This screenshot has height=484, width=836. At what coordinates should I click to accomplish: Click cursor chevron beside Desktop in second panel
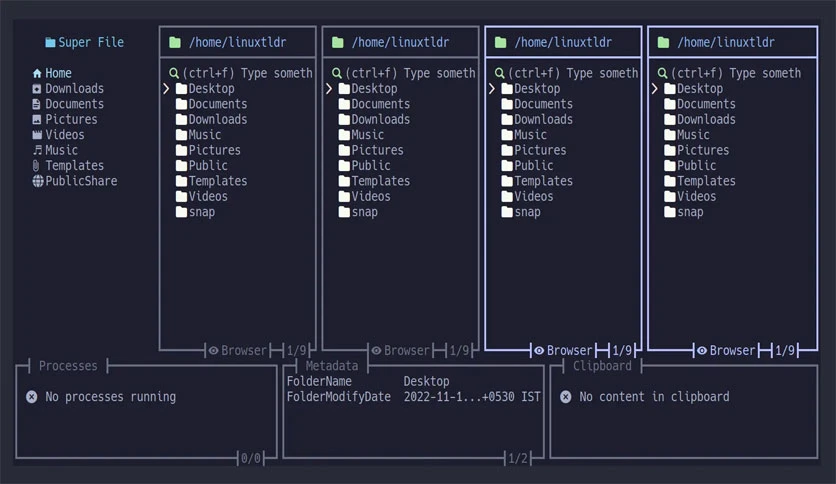pyautogui.click(x=328, y=88)
